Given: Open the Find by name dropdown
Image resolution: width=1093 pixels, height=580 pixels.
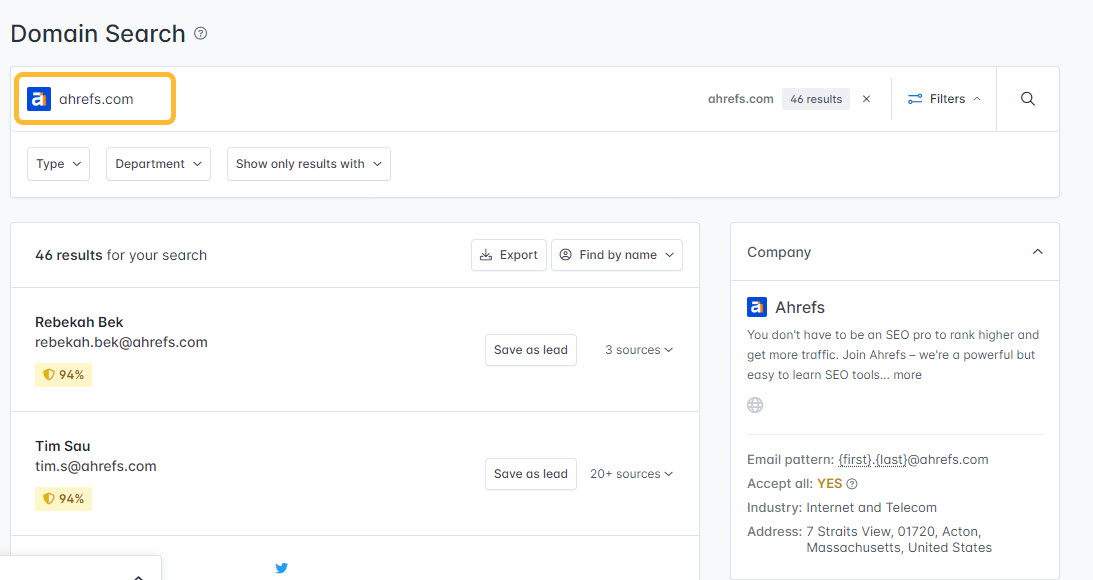Looking at the screenshot, I should click(x=617, y=255).
